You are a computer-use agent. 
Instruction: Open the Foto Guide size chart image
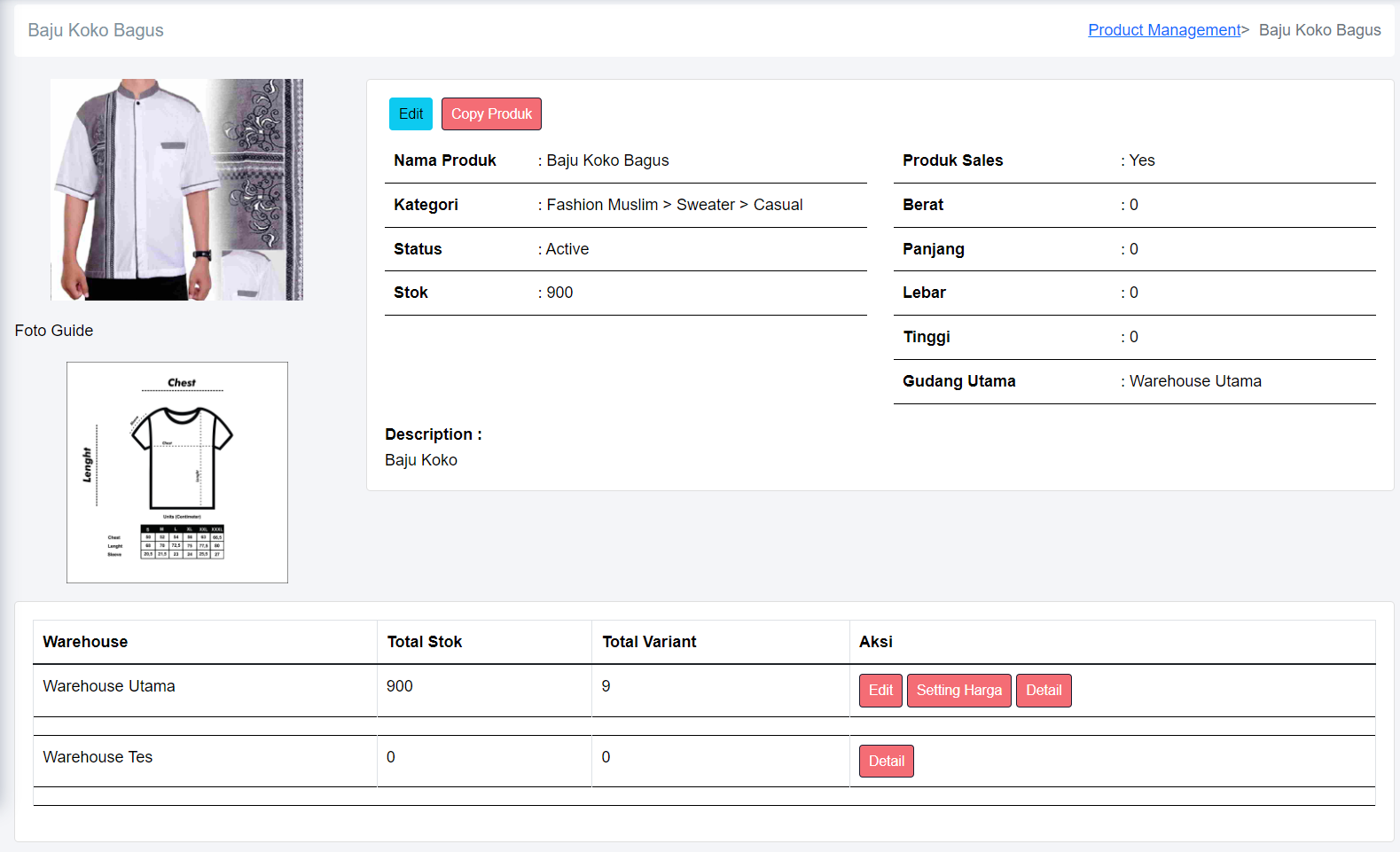177,473
